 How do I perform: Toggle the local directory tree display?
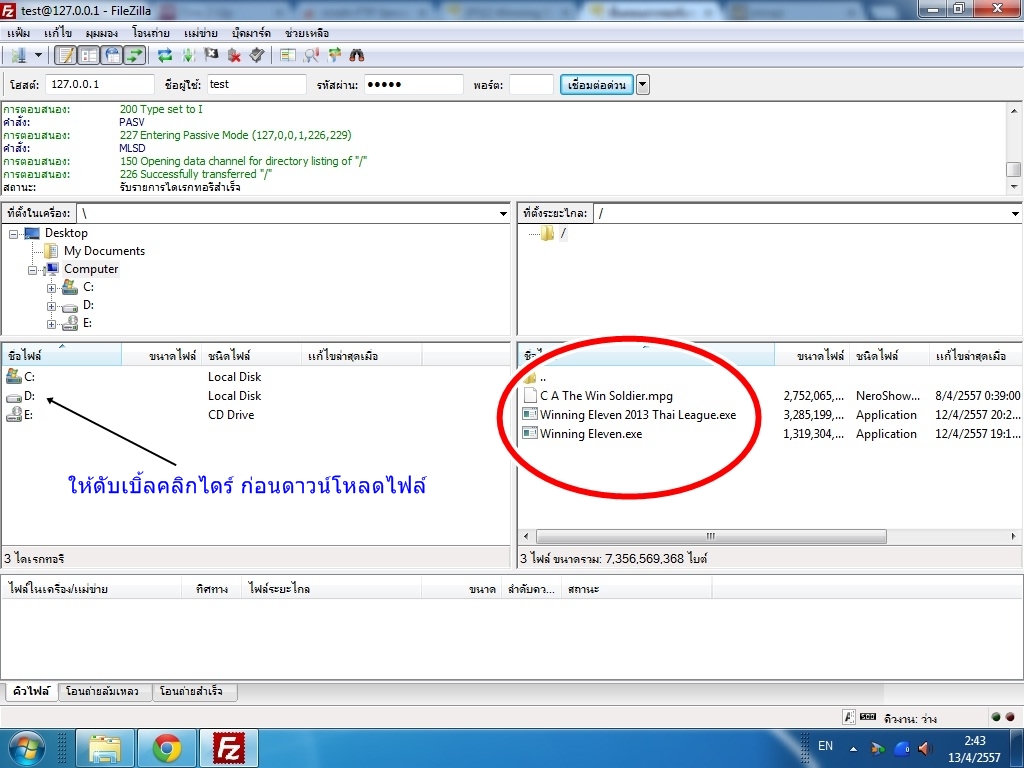[x=89, y=56]
